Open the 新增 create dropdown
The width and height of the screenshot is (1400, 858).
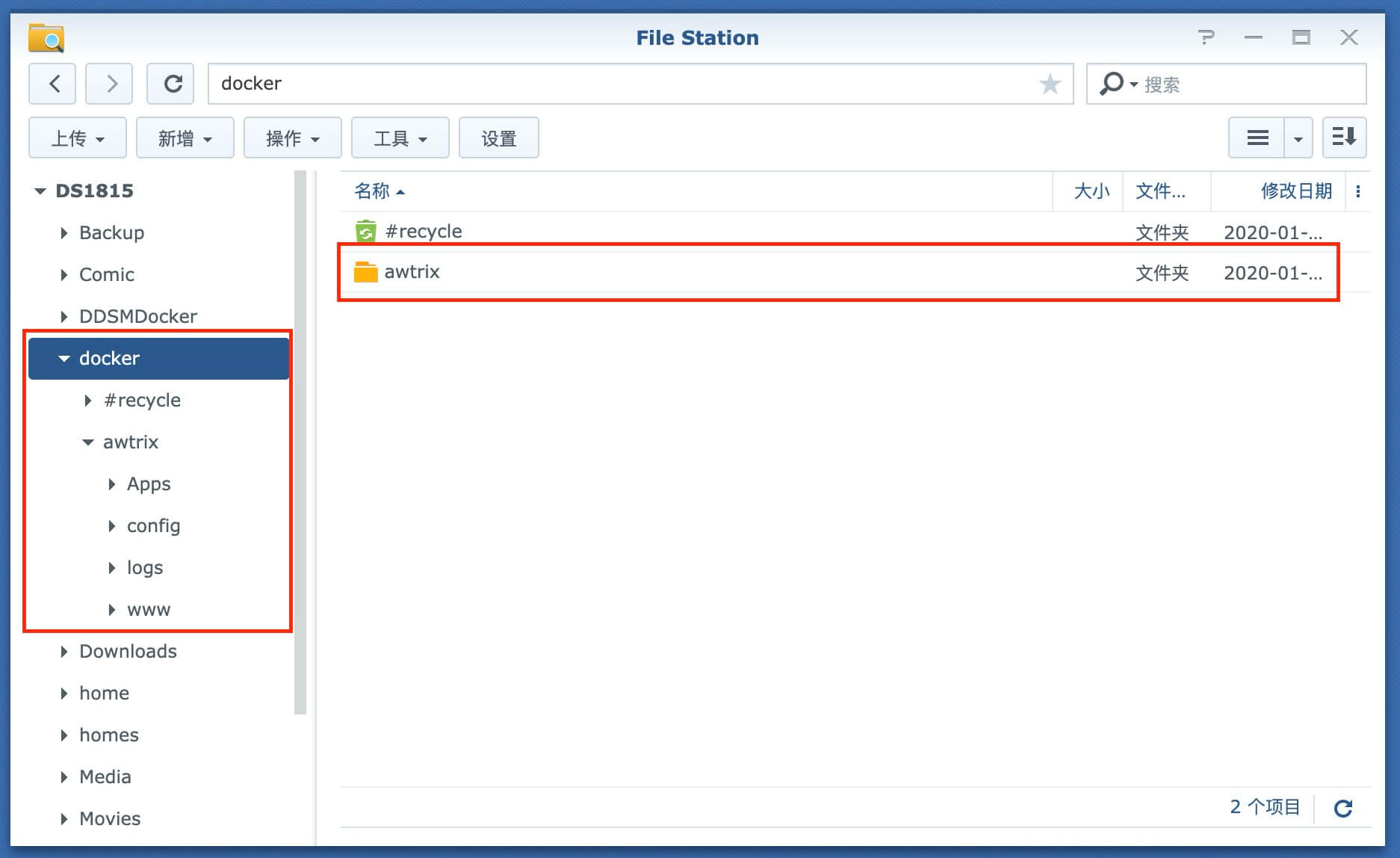[185, 138]
